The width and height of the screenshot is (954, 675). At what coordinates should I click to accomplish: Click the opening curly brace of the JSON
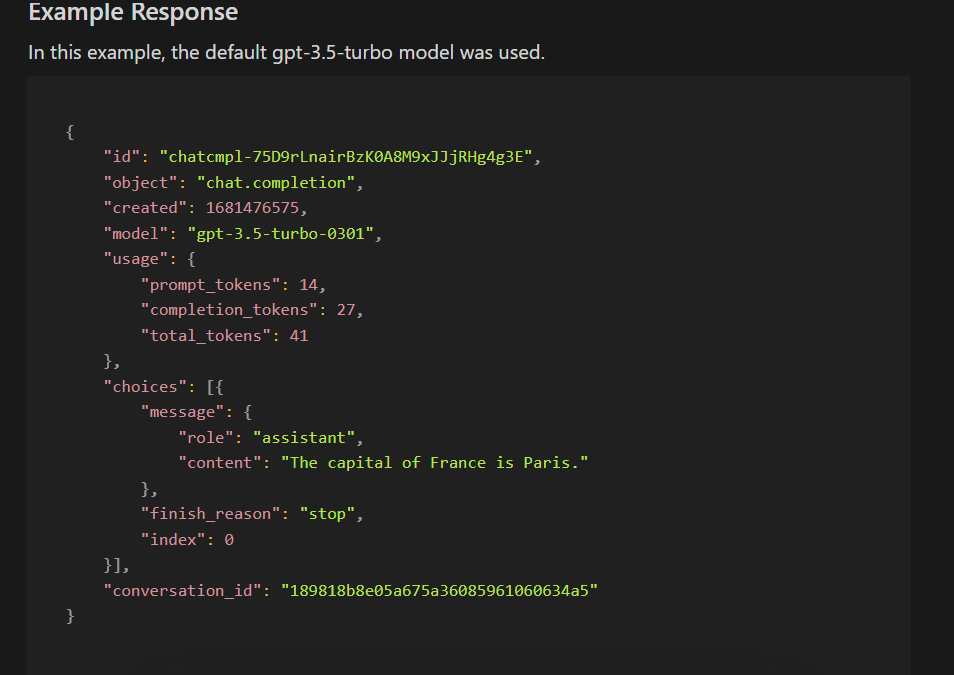pyautogui.click(x=70, y=132)
